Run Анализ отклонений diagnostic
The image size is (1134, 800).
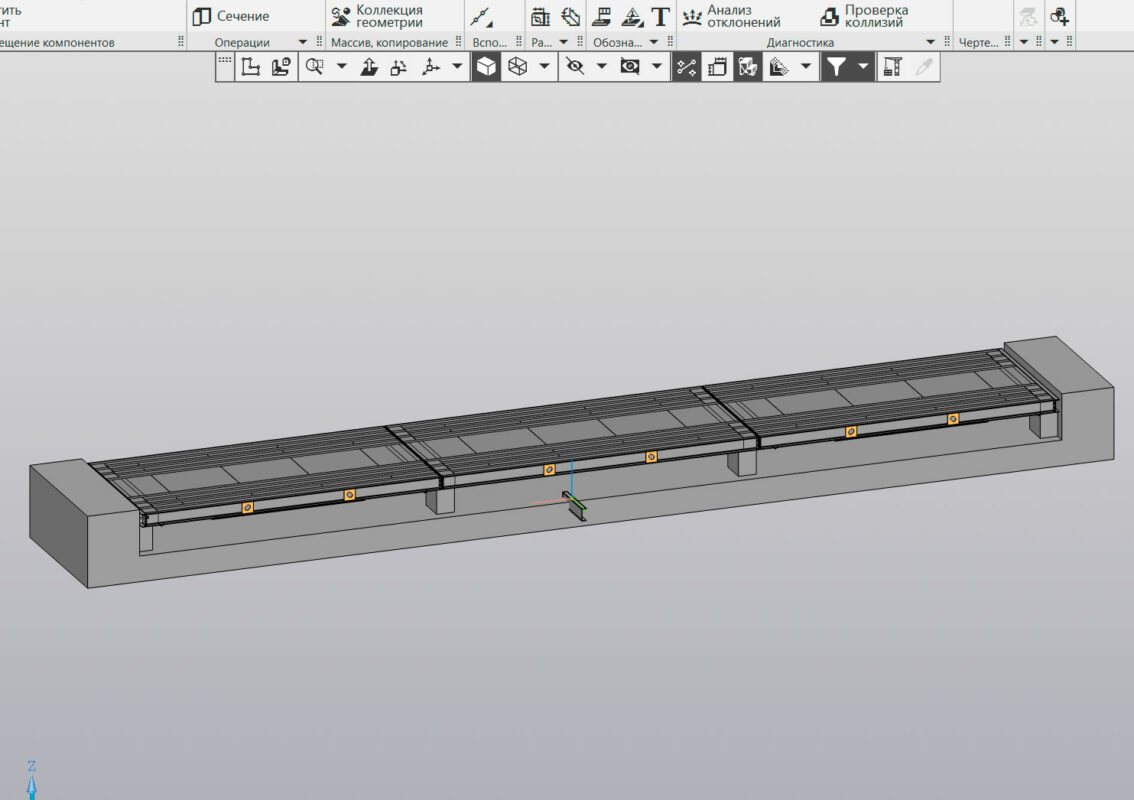731,16
